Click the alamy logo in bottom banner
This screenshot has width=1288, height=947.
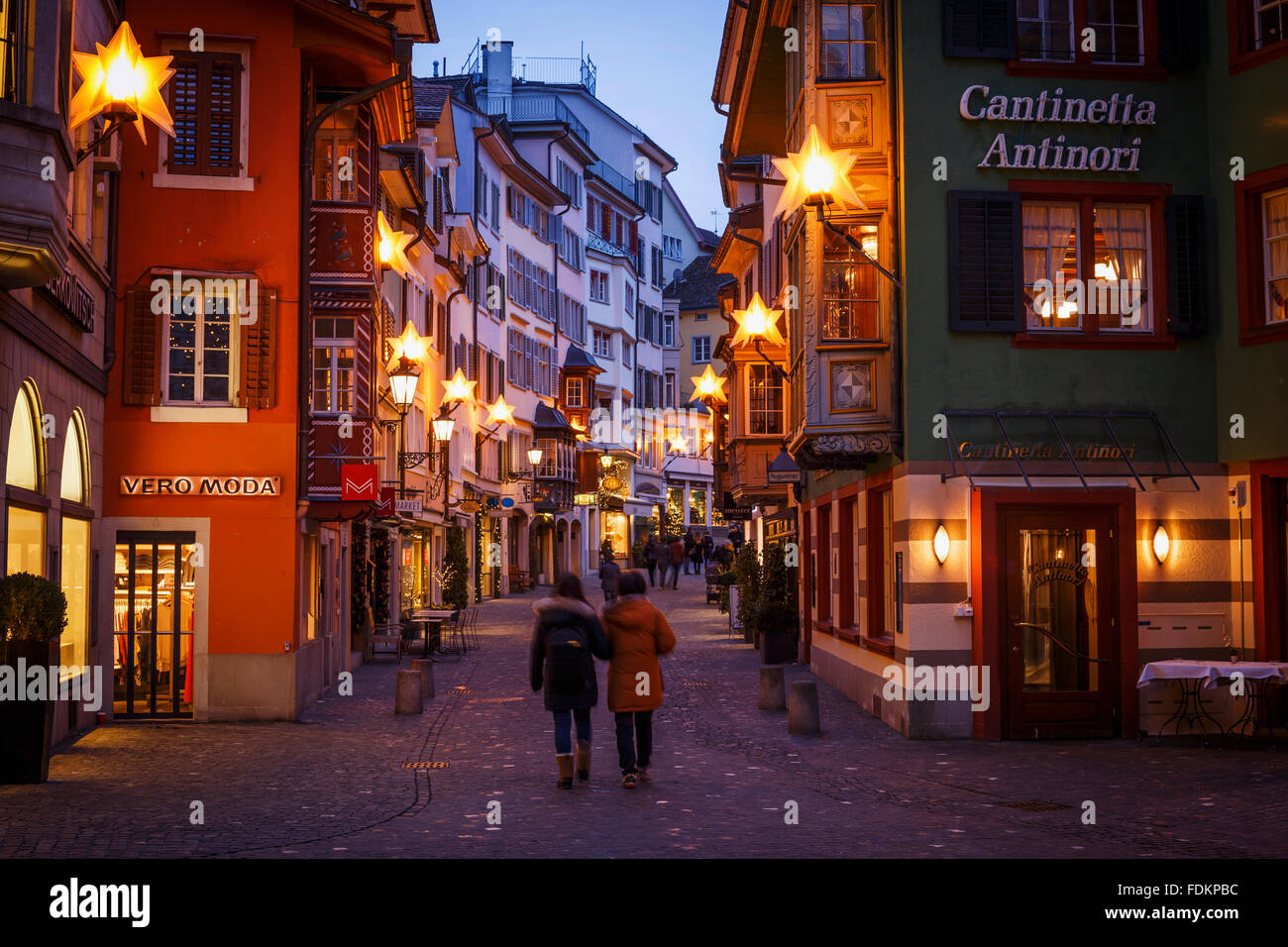[x=100, y=901]
